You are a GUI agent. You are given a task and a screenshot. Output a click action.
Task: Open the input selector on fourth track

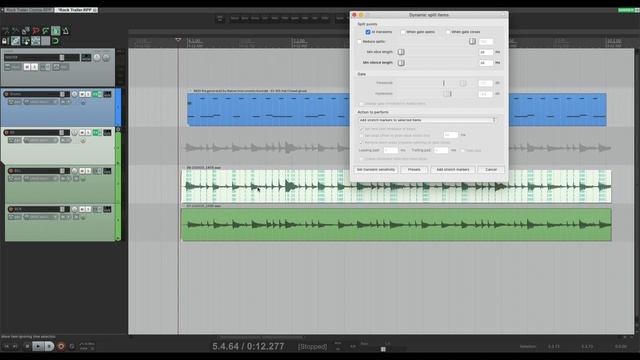click(41, 217)
